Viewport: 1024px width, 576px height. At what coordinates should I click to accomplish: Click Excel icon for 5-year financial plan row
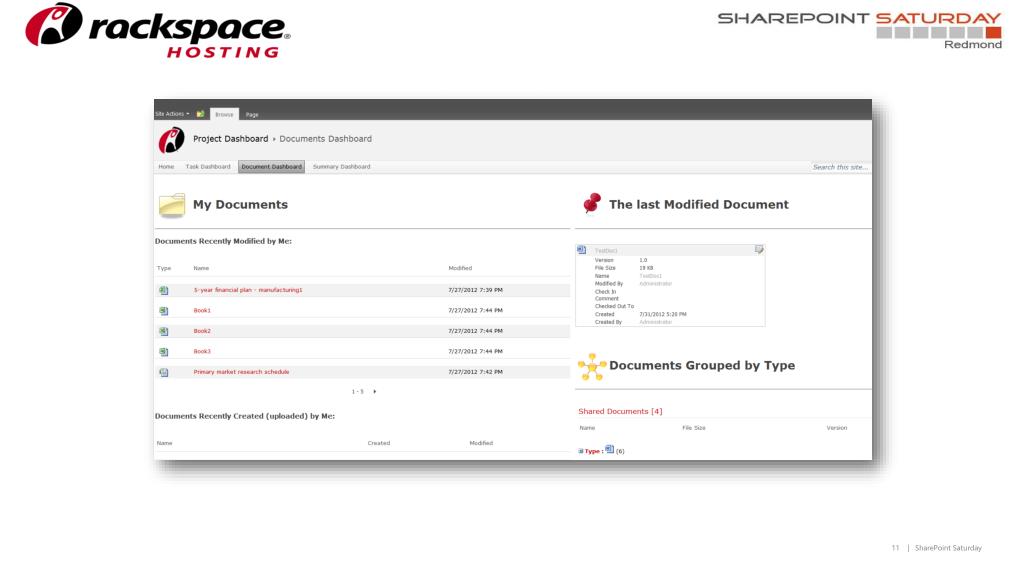pyautogui.click(x=163, y=290)
